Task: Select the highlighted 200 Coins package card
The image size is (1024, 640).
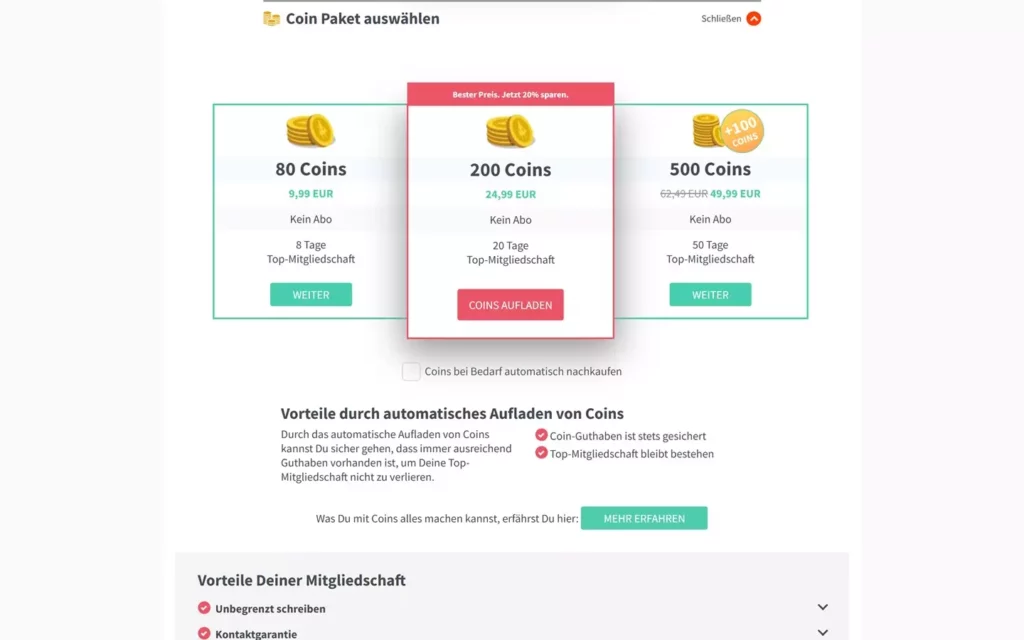Action: (x=510, y=305)
